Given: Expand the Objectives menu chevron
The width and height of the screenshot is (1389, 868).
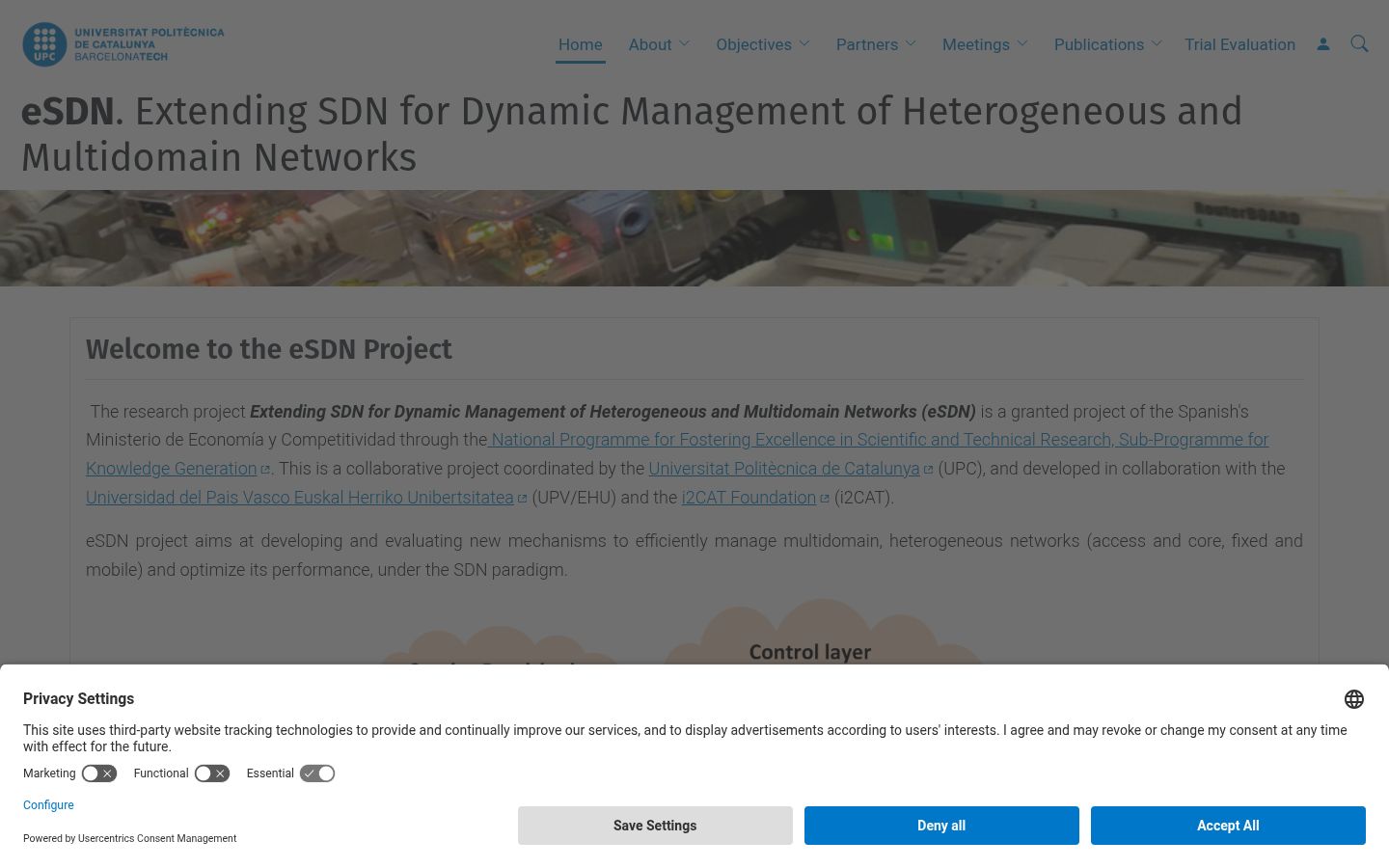Looking at the screenshot, I should [x=804, y=43].
